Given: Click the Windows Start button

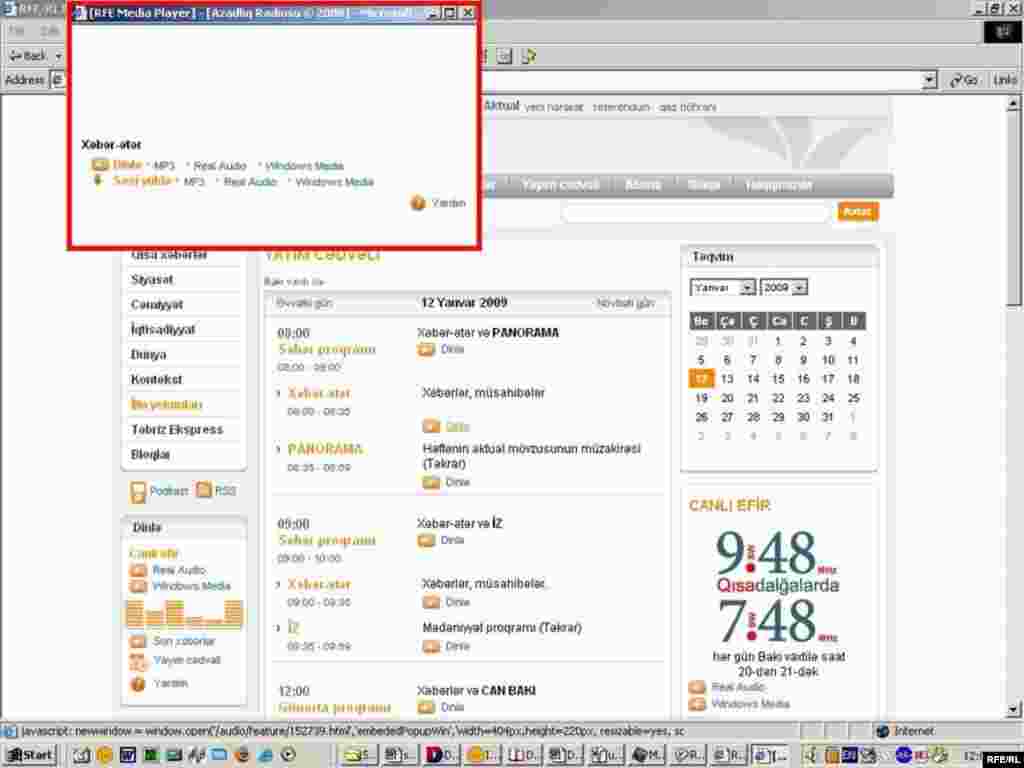Looking at the screenshot, I should tap(30, 755).
